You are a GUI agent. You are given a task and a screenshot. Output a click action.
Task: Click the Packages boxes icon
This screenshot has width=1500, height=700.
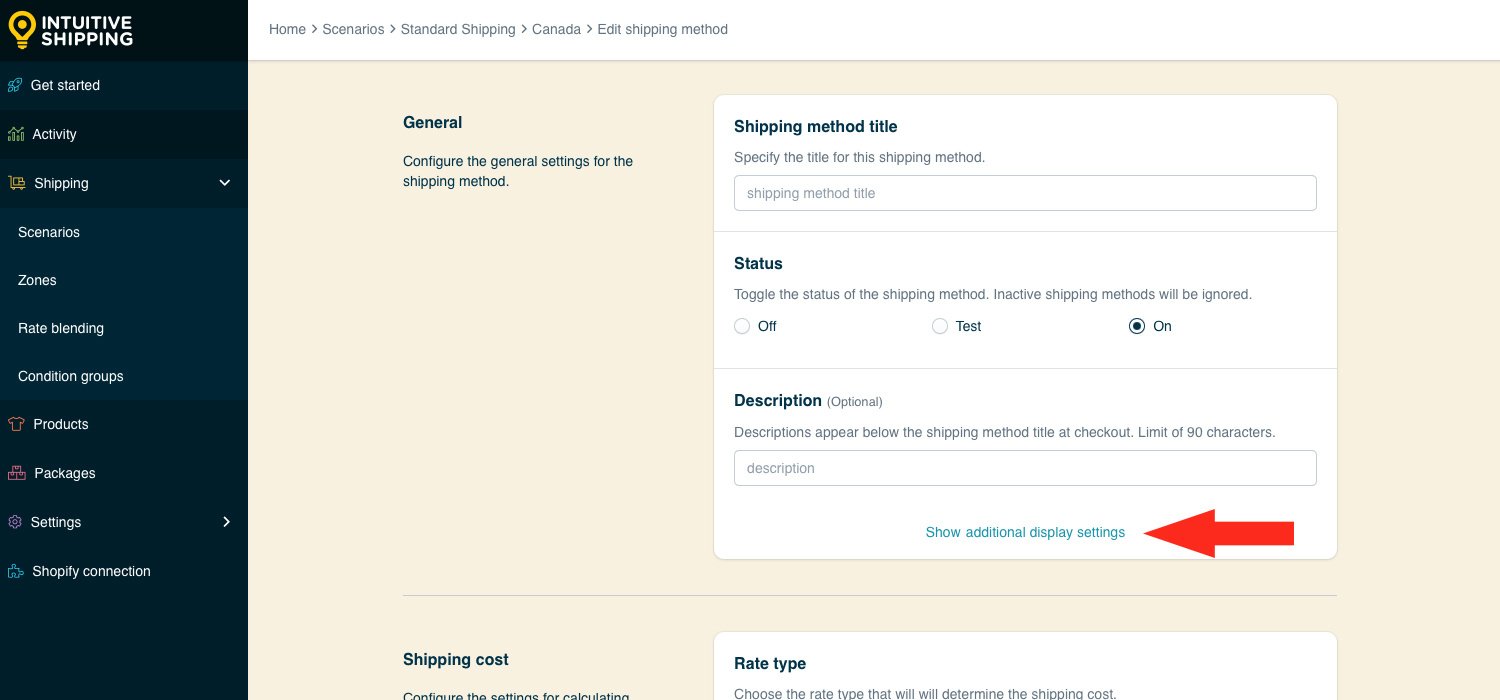point(15,473)
